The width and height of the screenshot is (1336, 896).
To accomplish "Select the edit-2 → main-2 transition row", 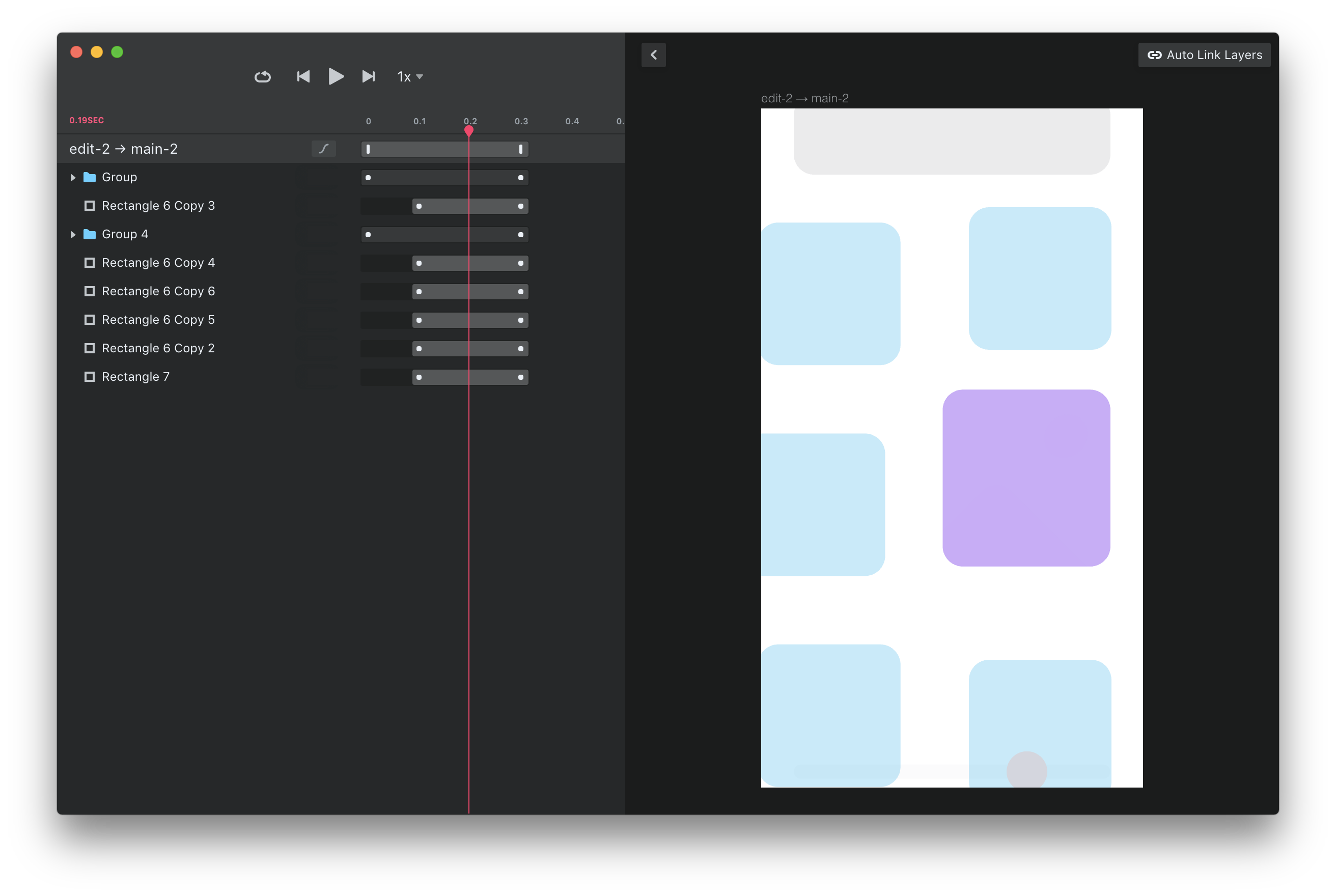I will (x=341, y=149).
